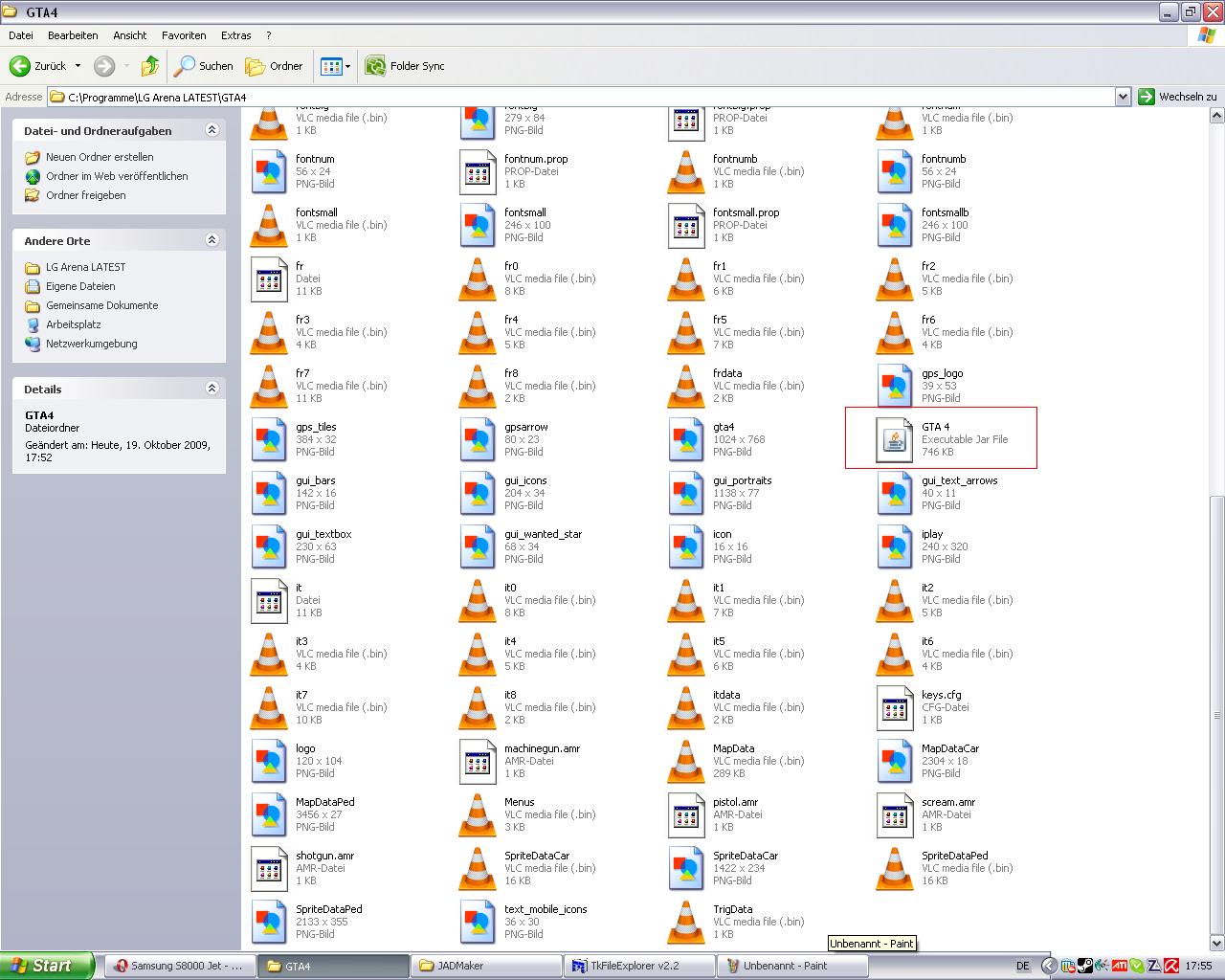Click the Wechseln zu go button
The width and height of the screenshot is (1225, 980).
pyautogui.click(x=1177, y=97)
